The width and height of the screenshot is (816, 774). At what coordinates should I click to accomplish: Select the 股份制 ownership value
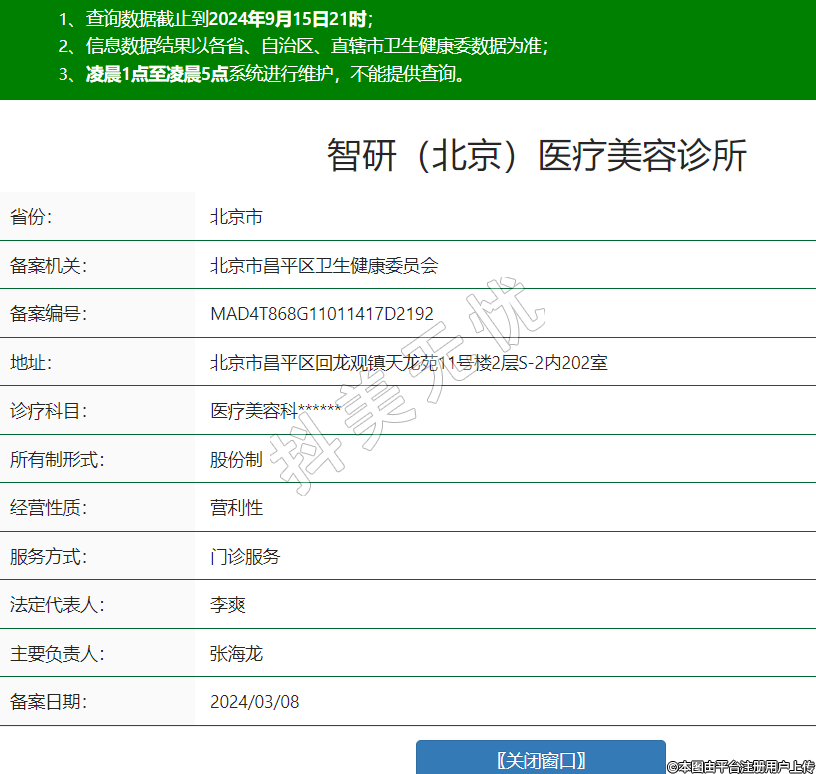click(x=236, y=459)
